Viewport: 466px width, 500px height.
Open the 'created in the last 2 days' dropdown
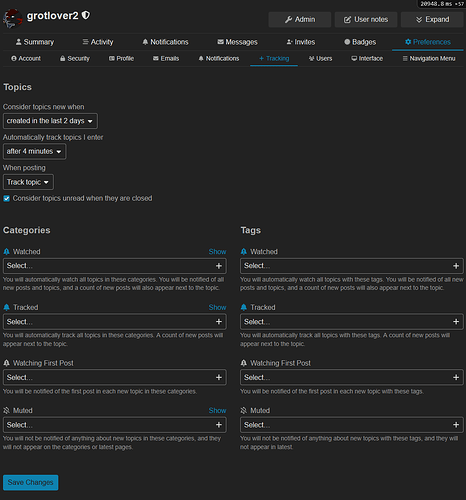pos(50,121)
